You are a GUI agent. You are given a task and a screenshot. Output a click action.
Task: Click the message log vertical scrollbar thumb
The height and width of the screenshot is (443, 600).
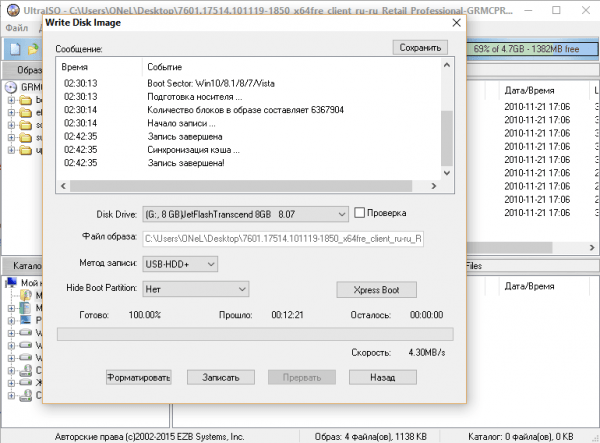coord(447,138)
